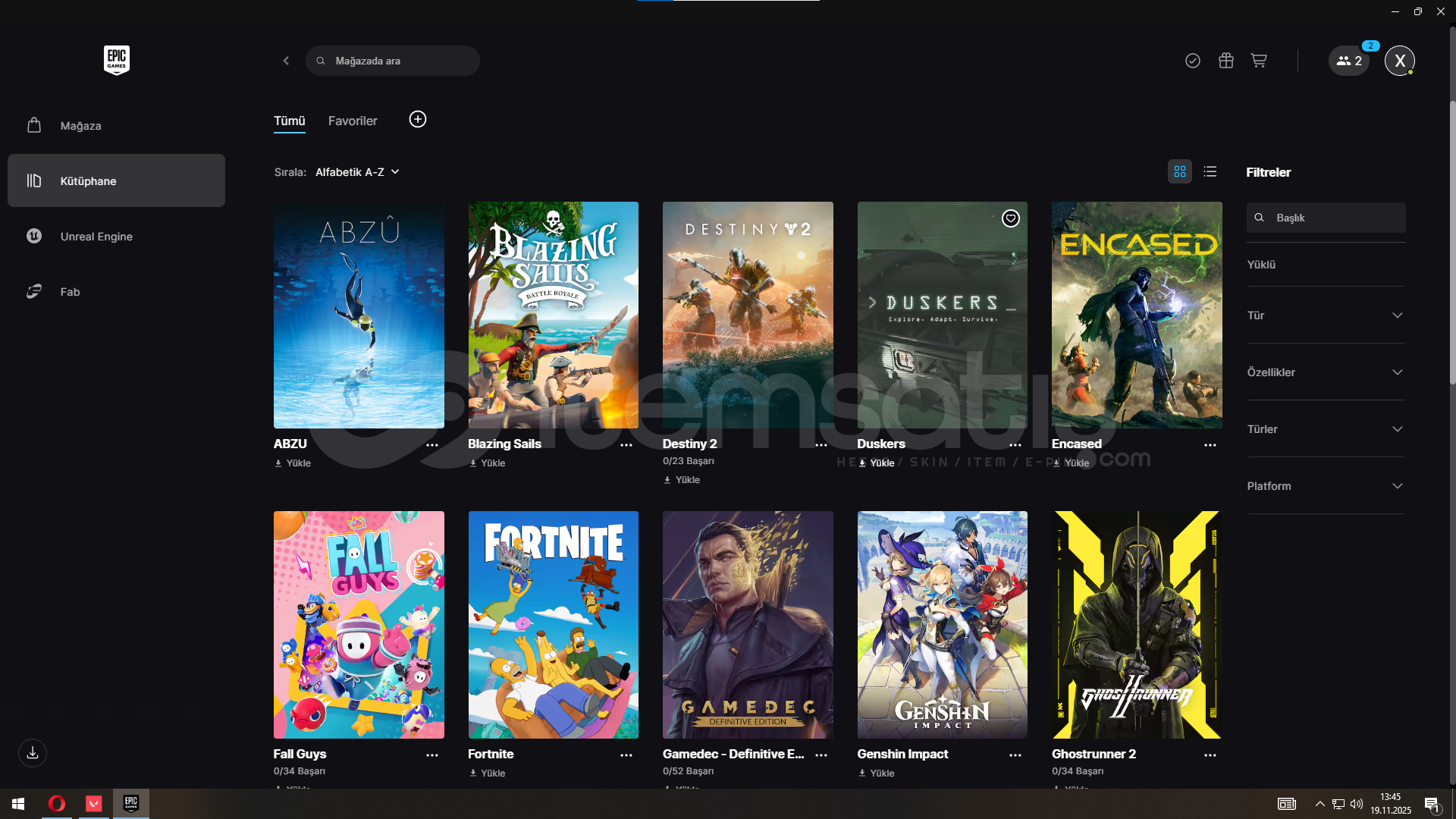Click the add collection plus icon
1456x819 pixels.
[418, 120]
